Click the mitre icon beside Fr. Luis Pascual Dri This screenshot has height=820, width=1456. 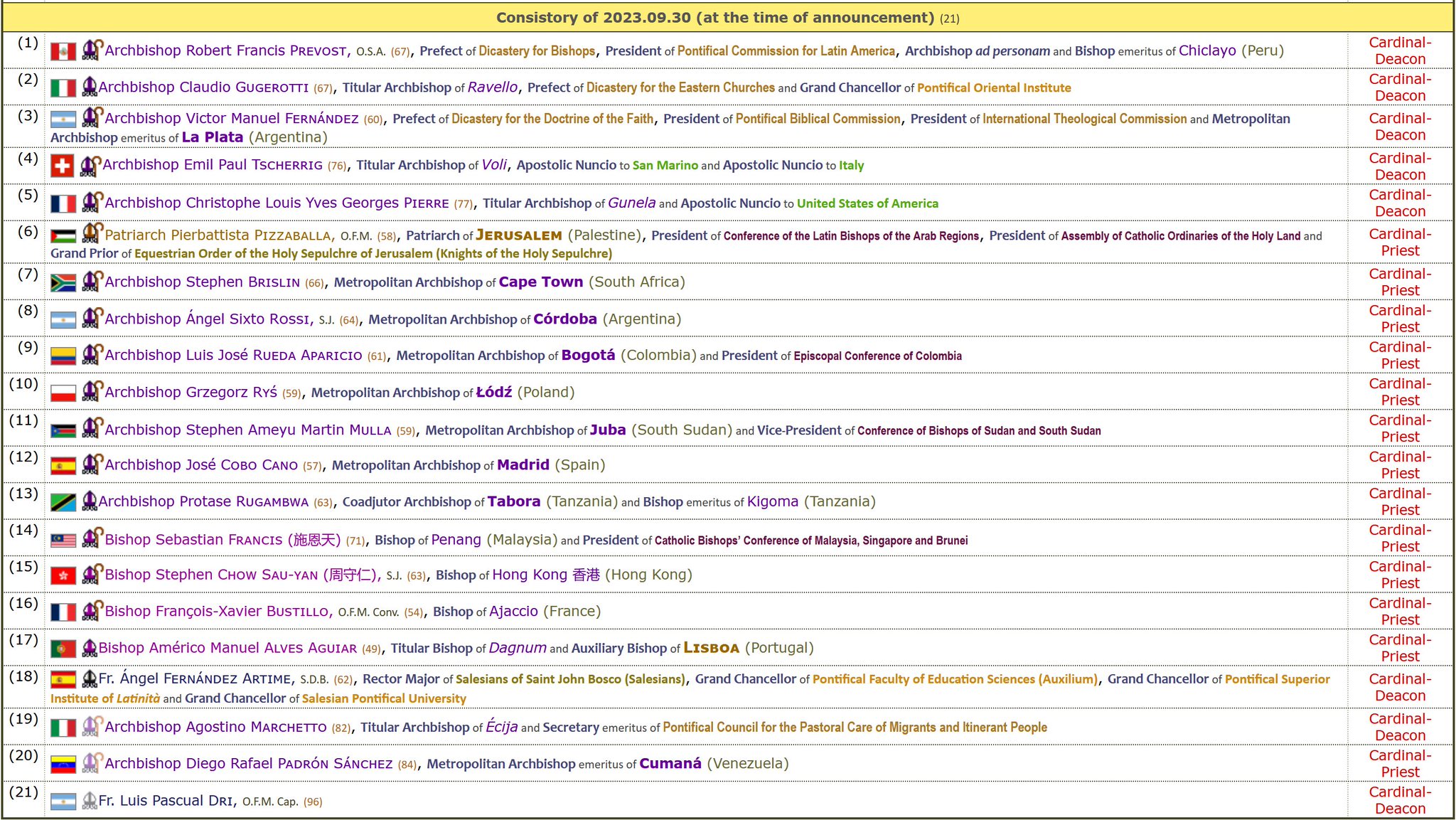pyautogui.click(x=89, y=801)
